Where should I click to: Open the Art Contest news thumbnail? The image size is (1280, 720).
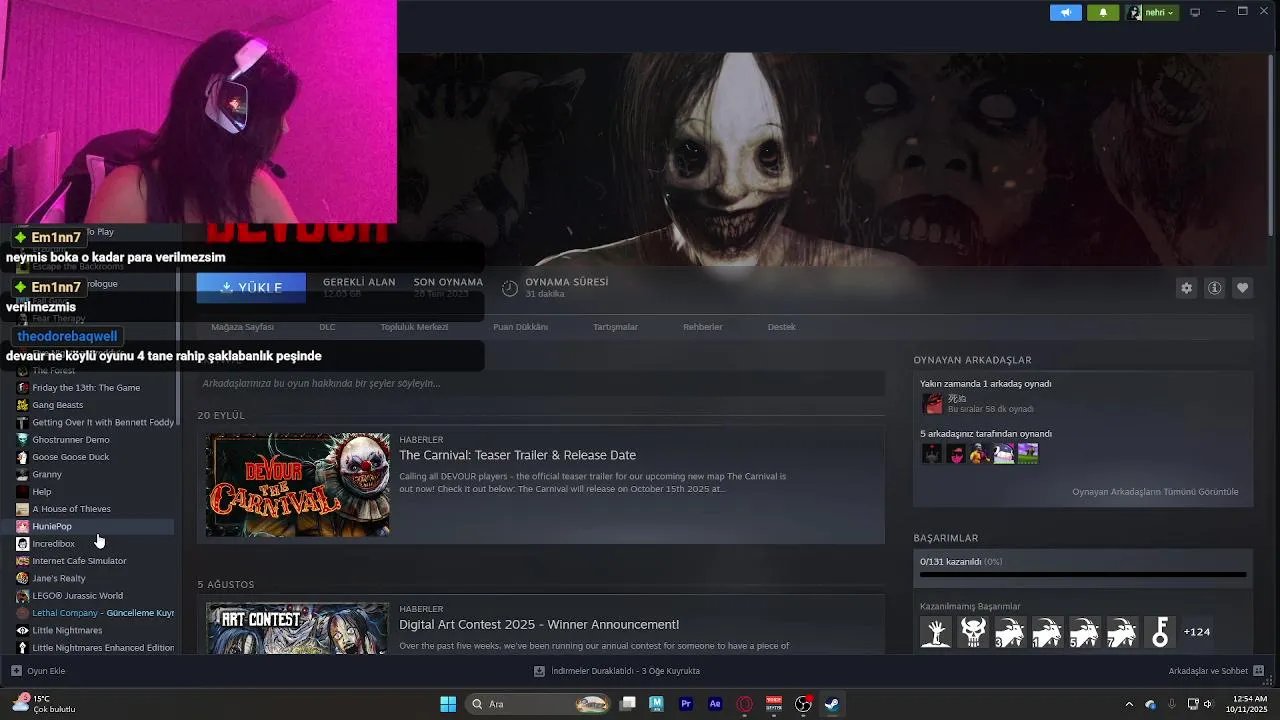tap(298, 628)
